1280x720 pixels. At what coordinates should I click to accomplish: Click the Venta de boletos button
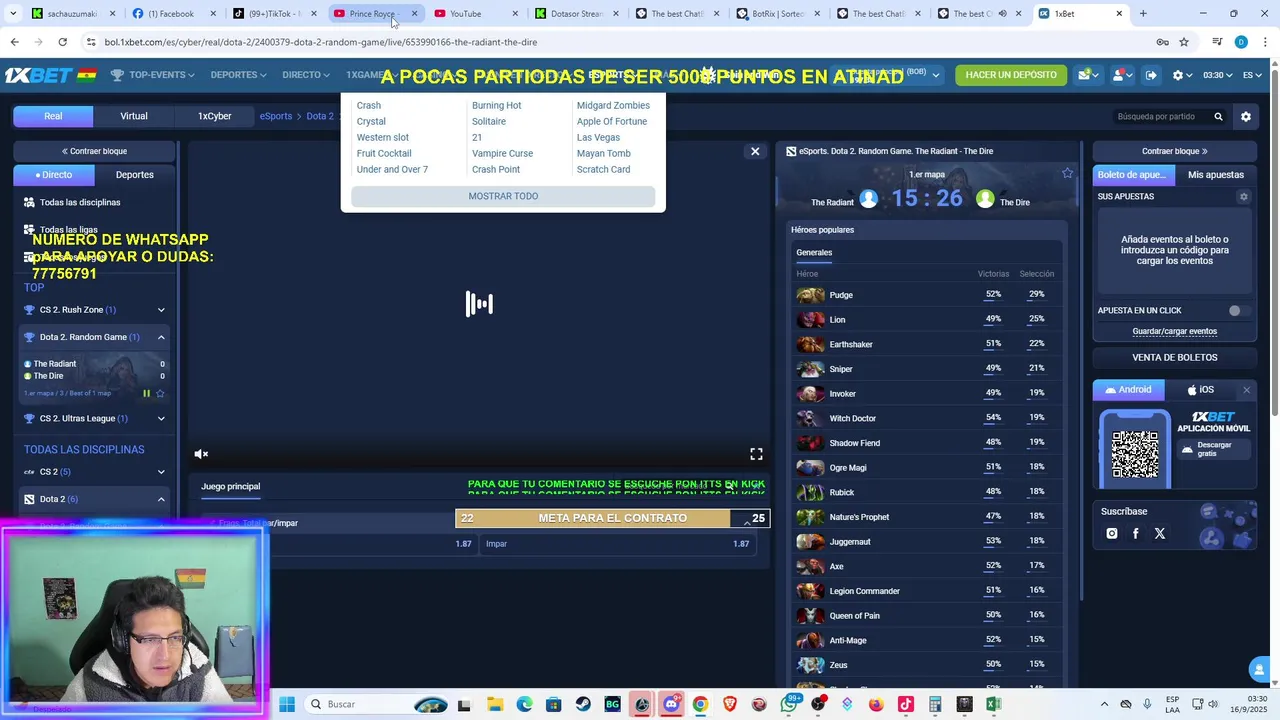tap(1175, 357)
